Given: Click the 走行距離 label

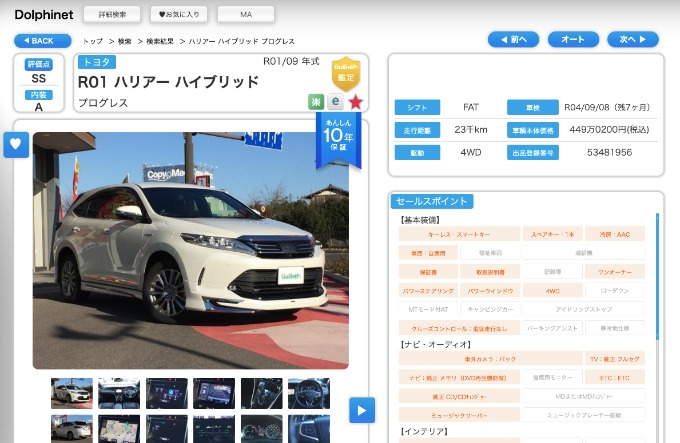Looking at the screenshot, I should click(x=417, y=130).
